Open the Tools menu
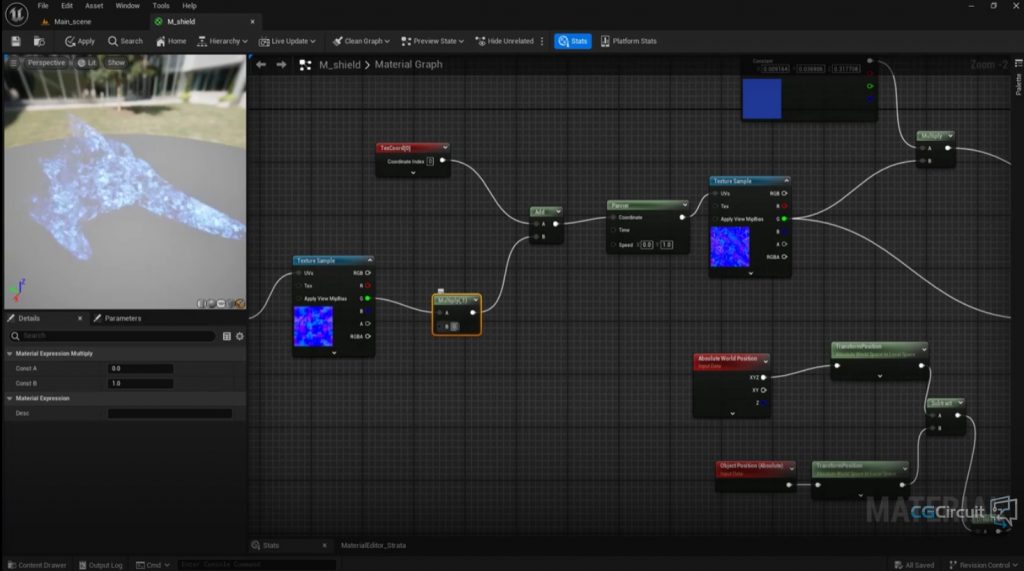 [x=161, y=6]
